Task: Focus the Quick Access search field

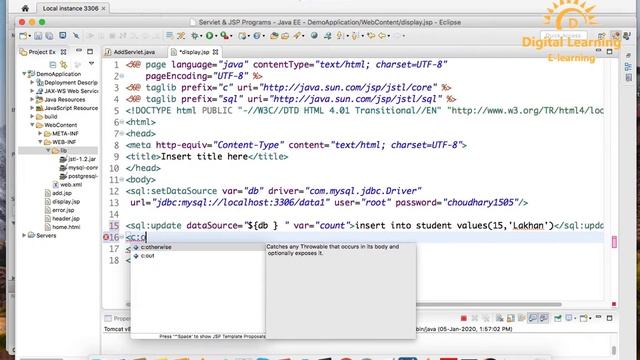Action: (564, 36)
